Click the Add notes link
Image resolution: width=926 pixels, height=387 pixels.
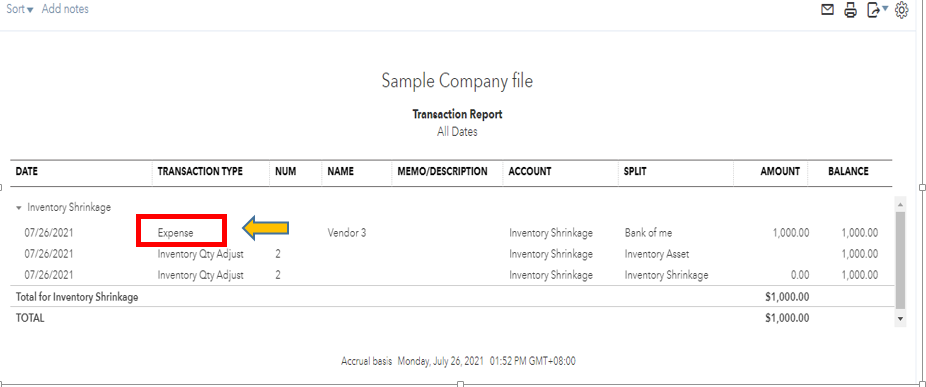click(65, 9)
